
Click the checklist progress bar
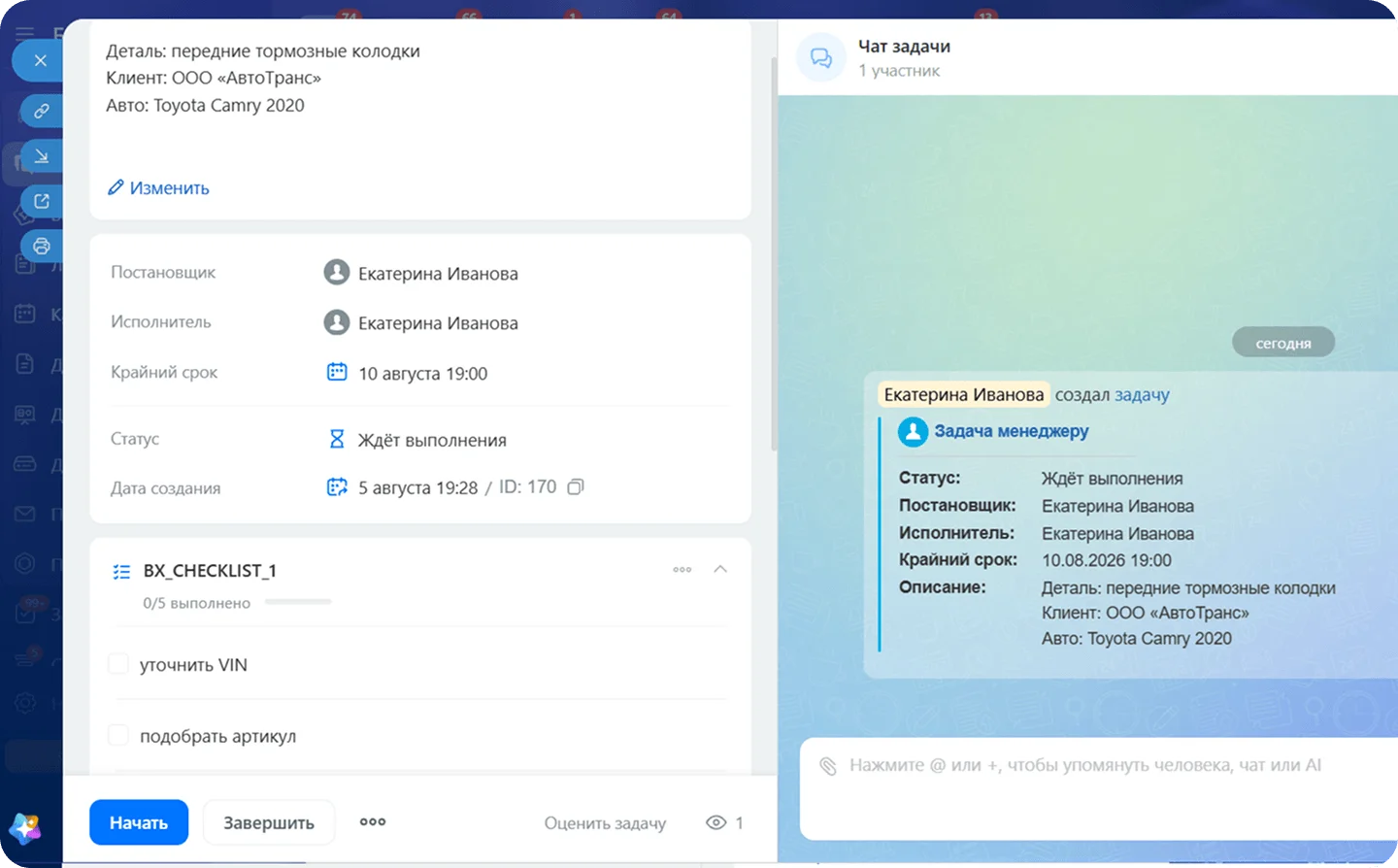pos(298,602)
